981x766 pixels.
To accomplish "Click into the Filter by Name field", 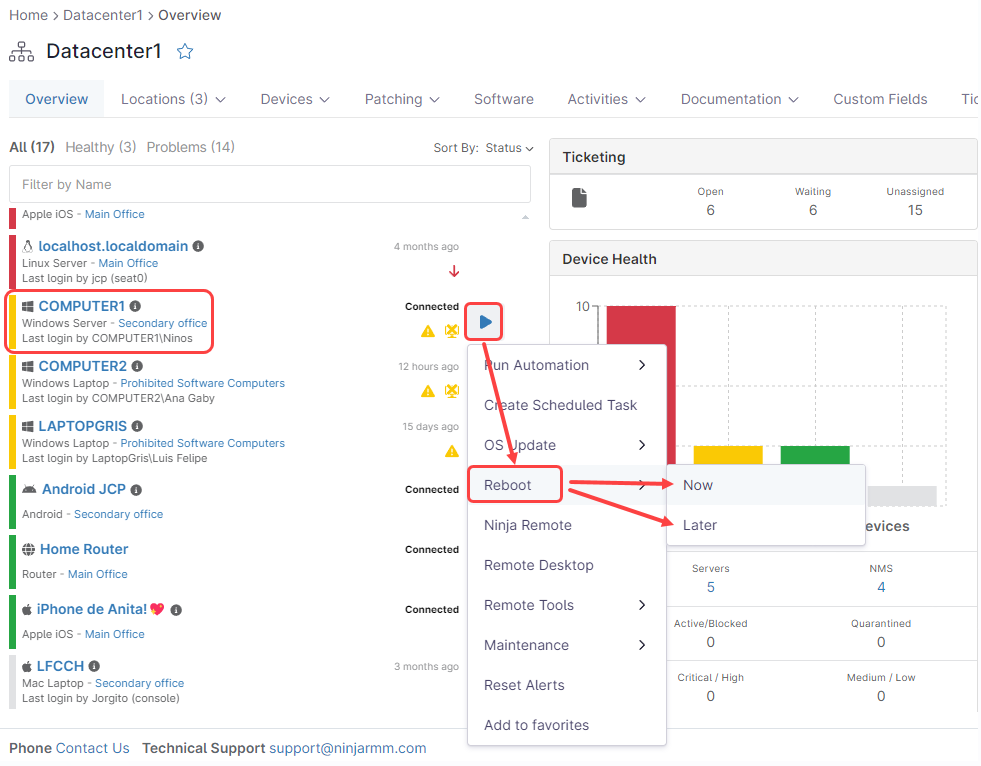I will (x=270, y=184).
